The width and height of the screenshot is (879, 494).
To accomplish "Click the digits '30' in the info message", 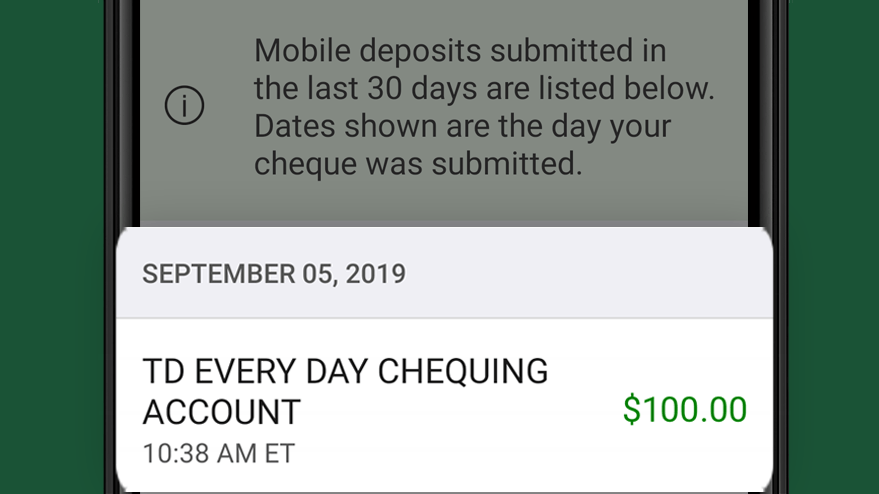I will [385, 88].
